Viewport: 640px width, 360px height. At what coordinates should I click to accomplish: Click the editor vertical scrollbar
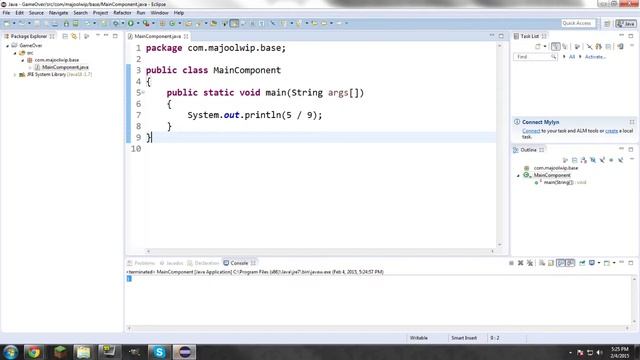tap(500, 145)
